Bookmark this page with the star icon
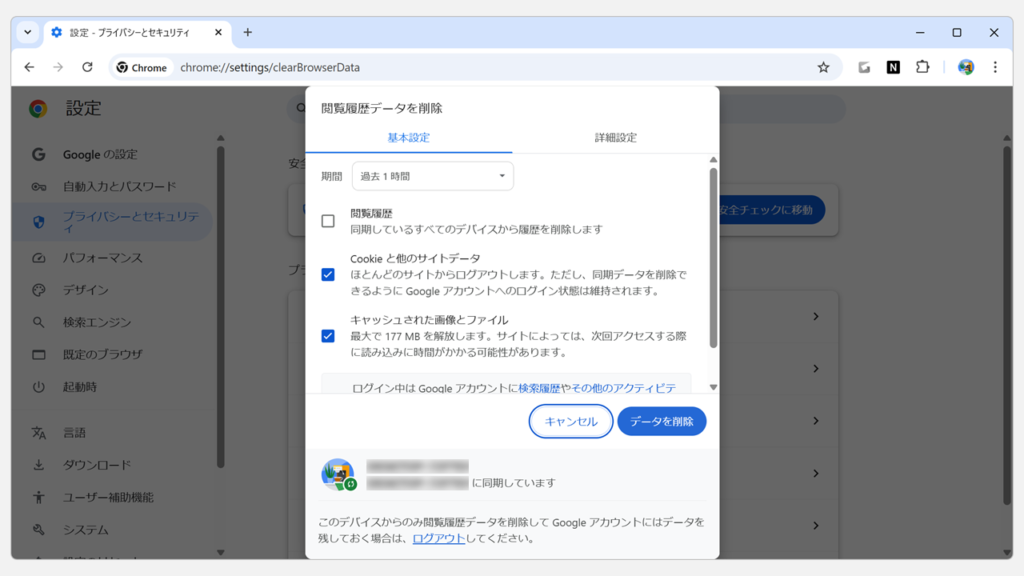The height and width of the screenshot is (576, 1024). [823, 67]
